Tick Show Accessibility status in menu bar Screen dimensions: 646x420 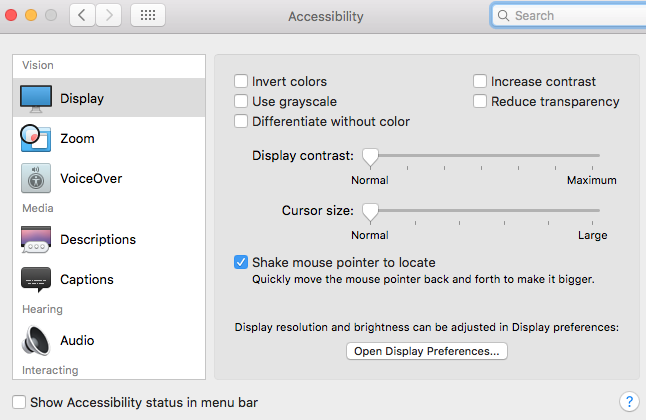point(19,402)
